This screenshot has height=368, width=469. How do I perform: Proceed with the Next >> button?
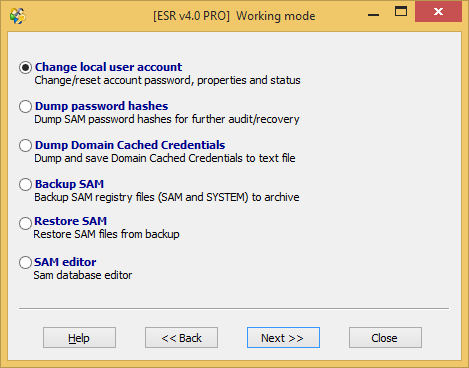[283, 338]
